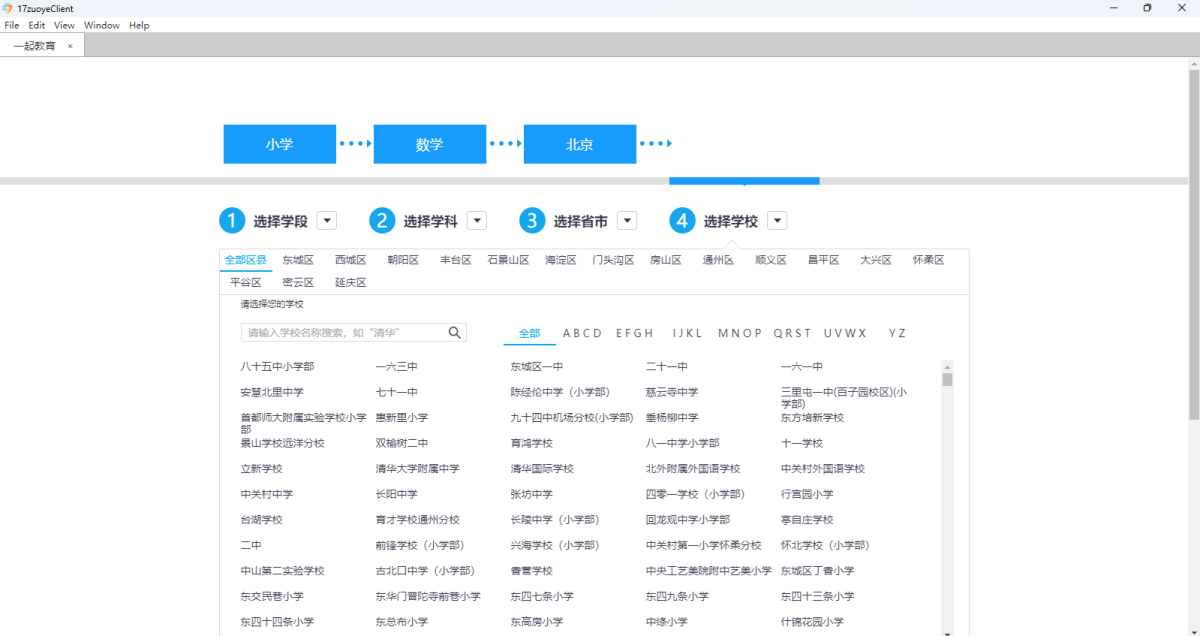Click the school list scrollbar down arrow

(947, 630)
